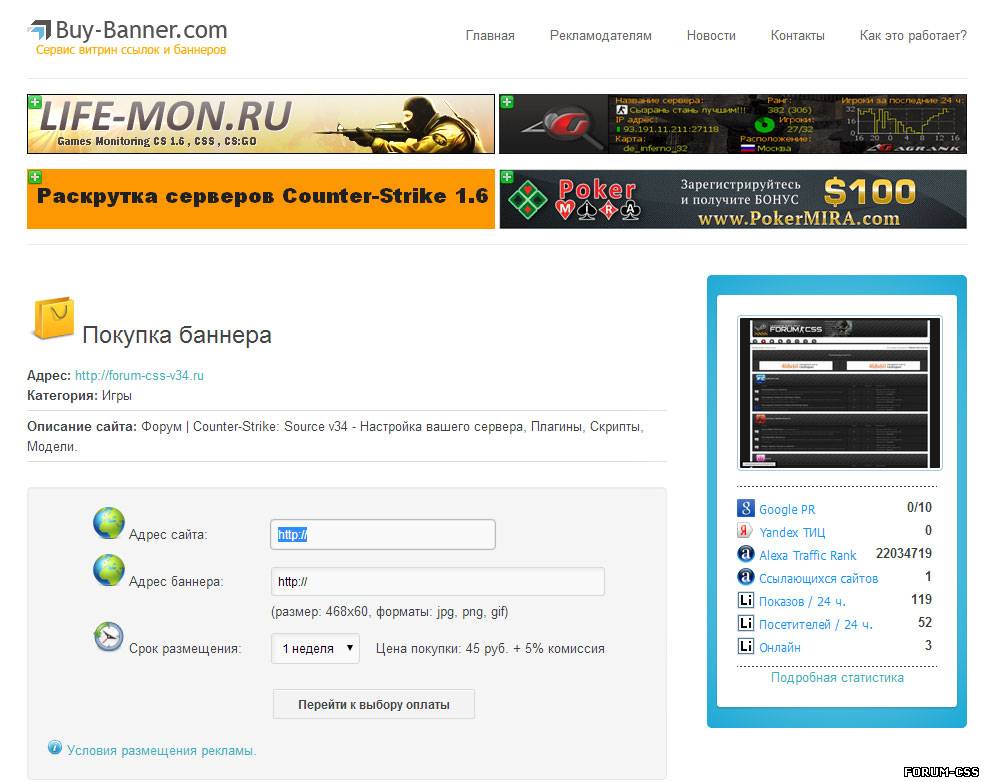Click the Перейти к выбору оплаты button
Viewport: 984px width, 782px height.
pyautogui.click(x=373, y=704)
